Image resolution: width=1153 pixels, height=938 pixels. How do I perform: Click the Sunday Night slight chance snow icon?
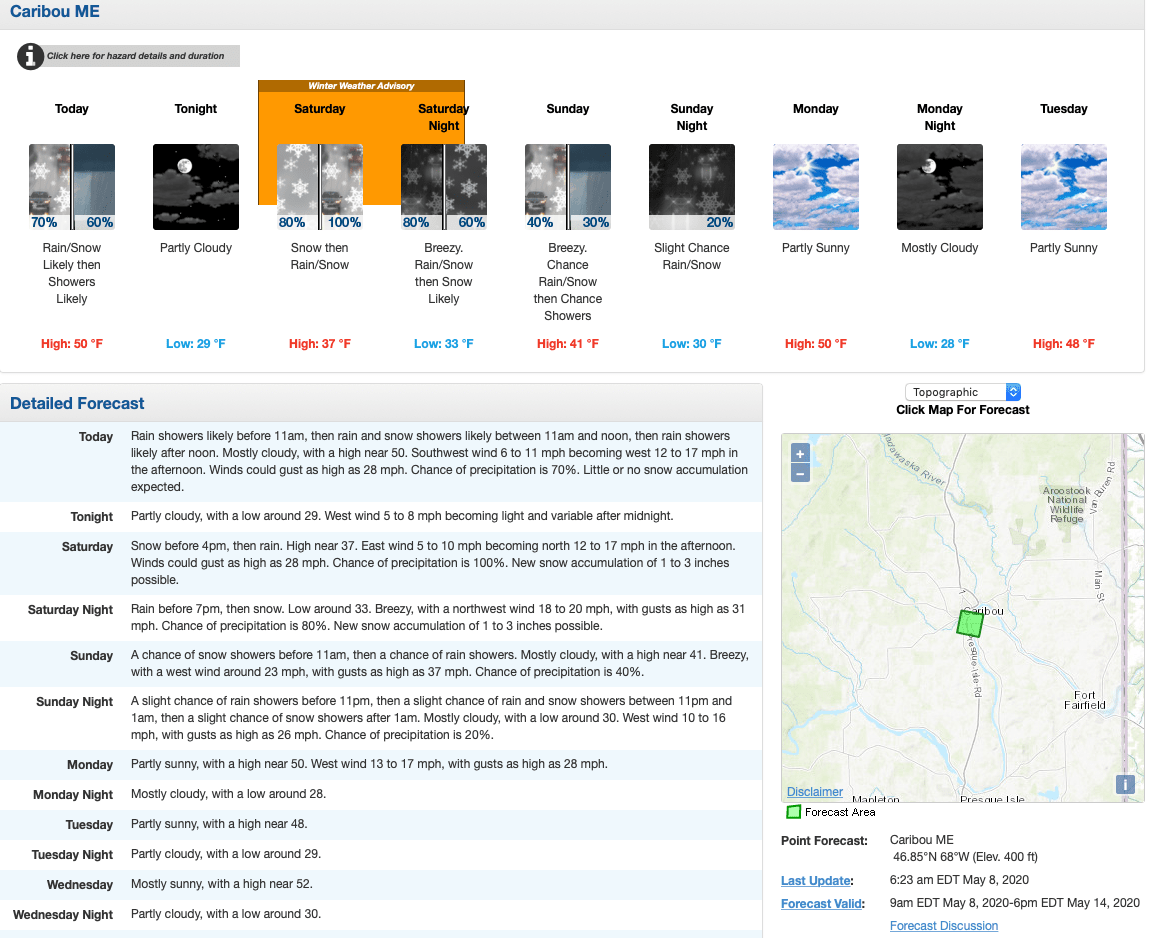692,187
